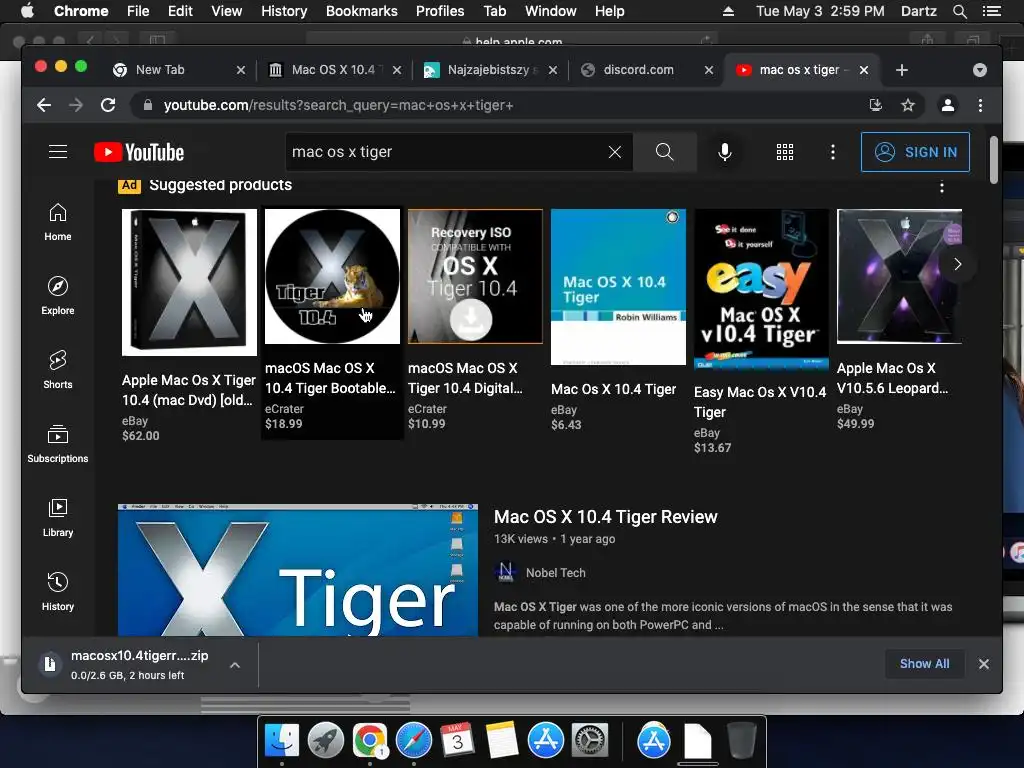Open Chrome's three-dot menu
1024x768 pixels.
[x=980, y=105]
